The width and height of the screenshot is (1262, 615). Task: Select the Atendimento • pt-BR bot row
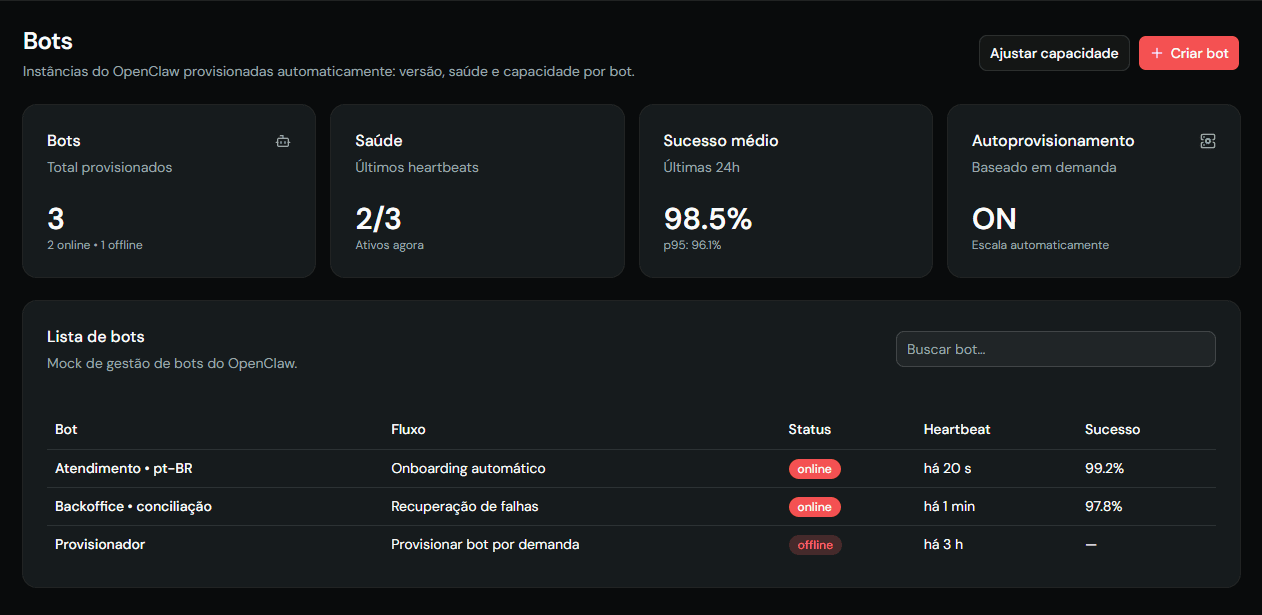point(631,468)
